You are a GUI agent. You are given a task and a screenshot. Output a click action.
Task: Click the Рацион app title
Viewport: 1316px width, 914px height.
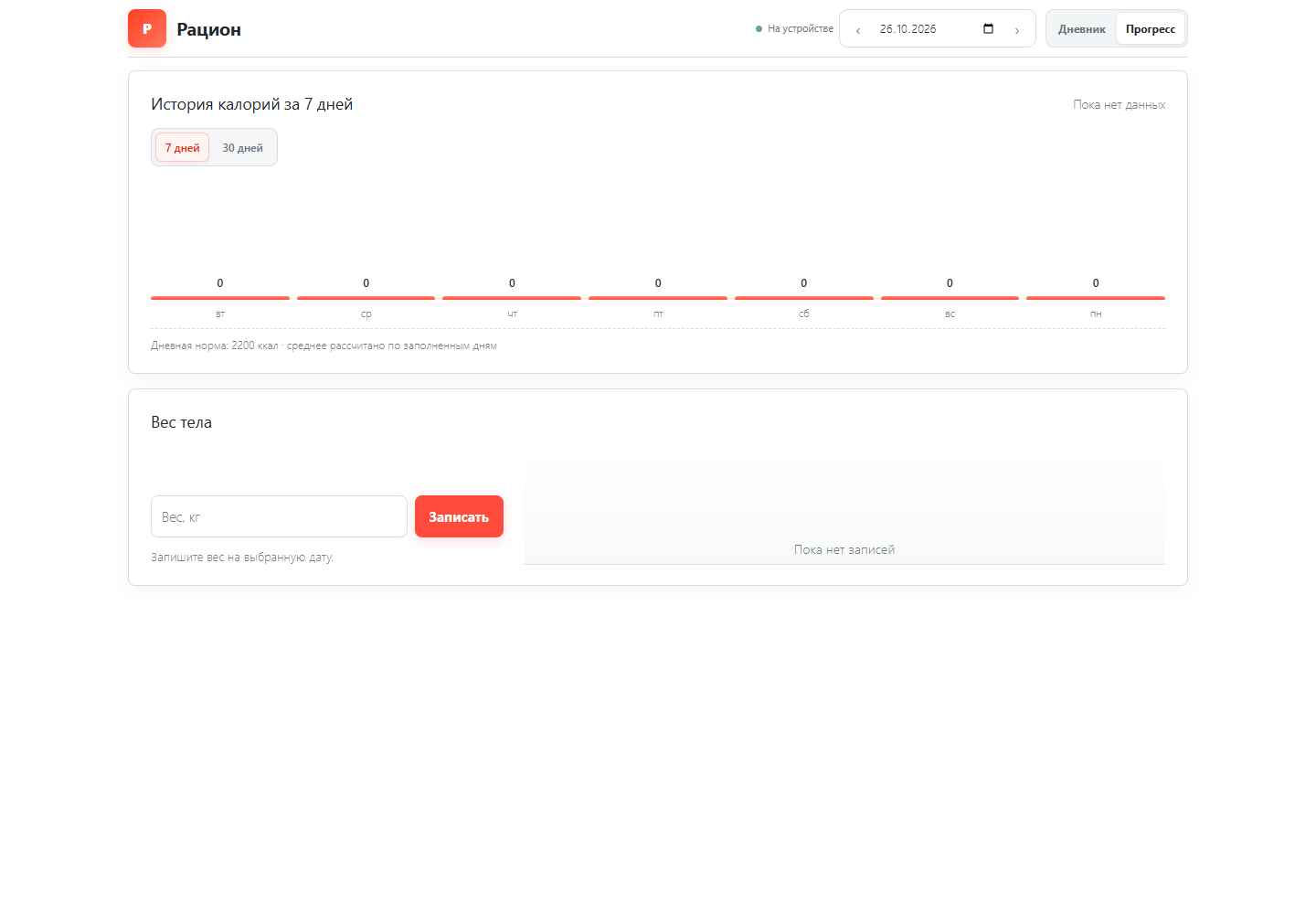coord(209,29)
